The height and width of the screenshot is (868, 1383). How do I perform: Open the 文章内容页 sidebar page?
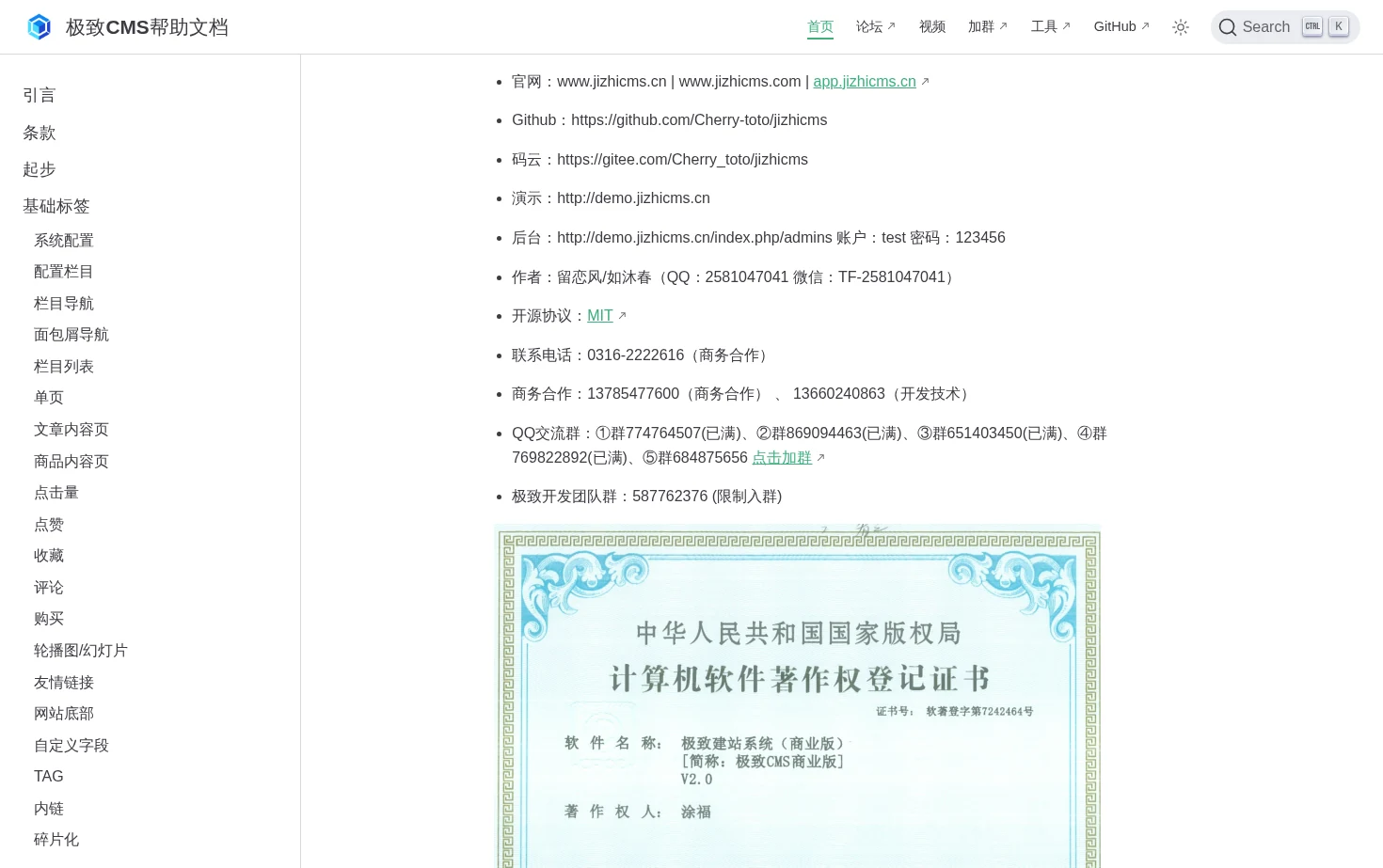[72, 430]
